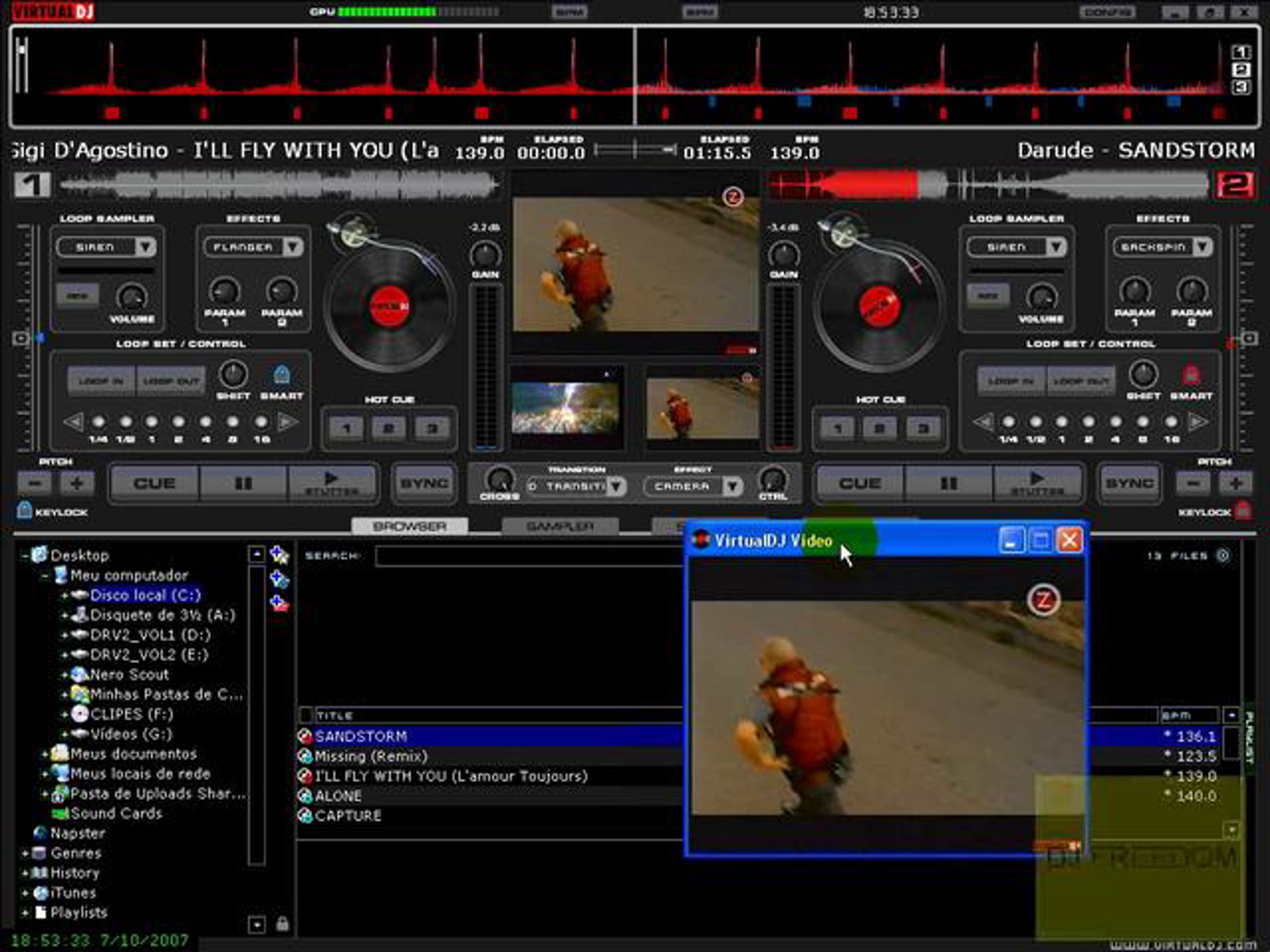The width and height of the screenshot is (1270, 952).
Task: Toggle the Smart loop lock on deck 1
Action: [x=281, y=376]
